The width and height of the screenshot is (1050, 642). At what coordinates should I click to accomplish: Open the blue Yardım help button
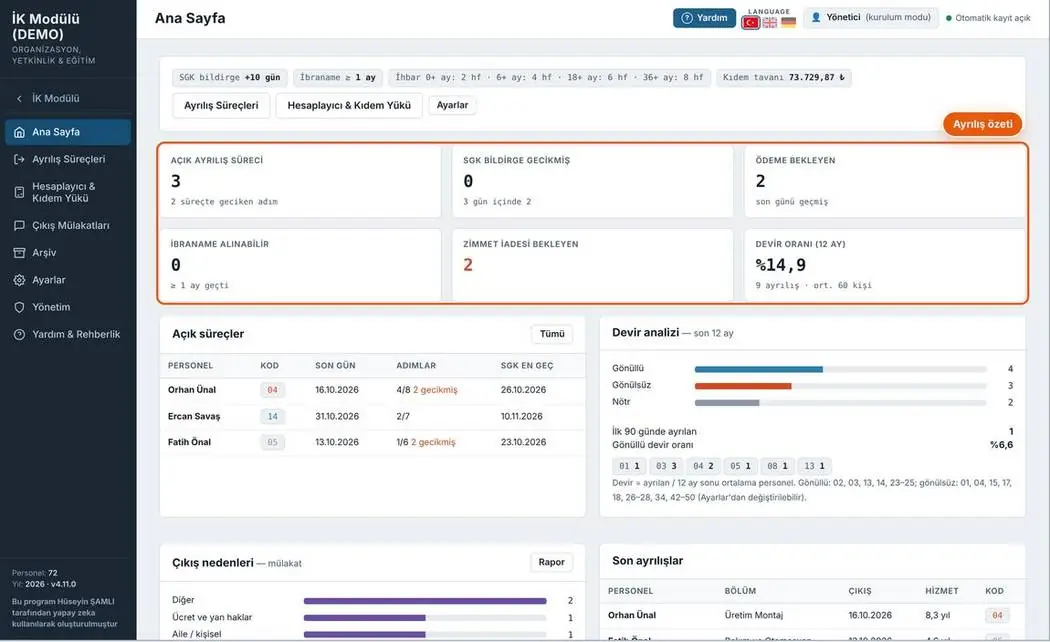tap(704, 18)
